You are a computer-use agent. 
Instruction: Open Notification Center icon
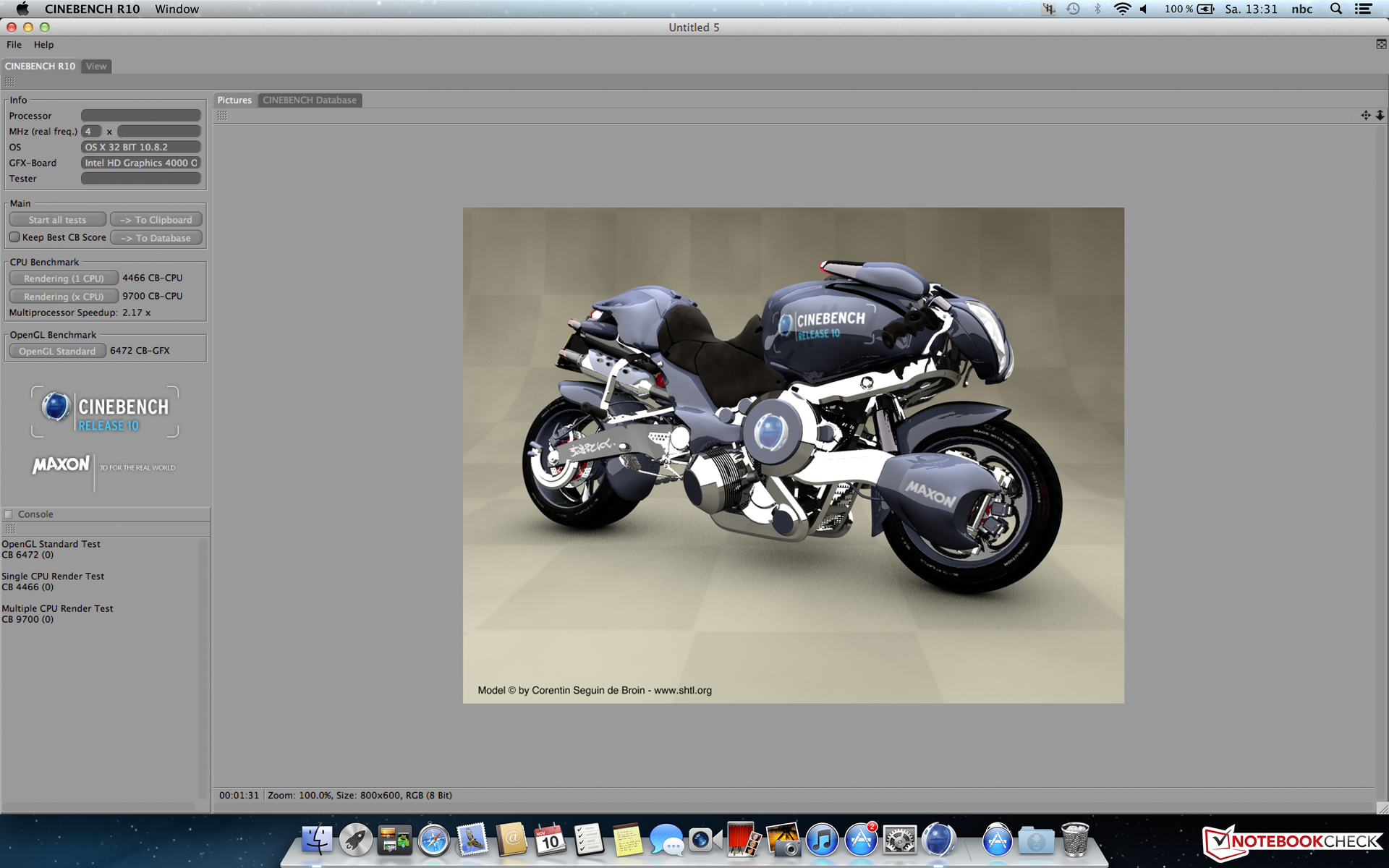pos(1364,9)
